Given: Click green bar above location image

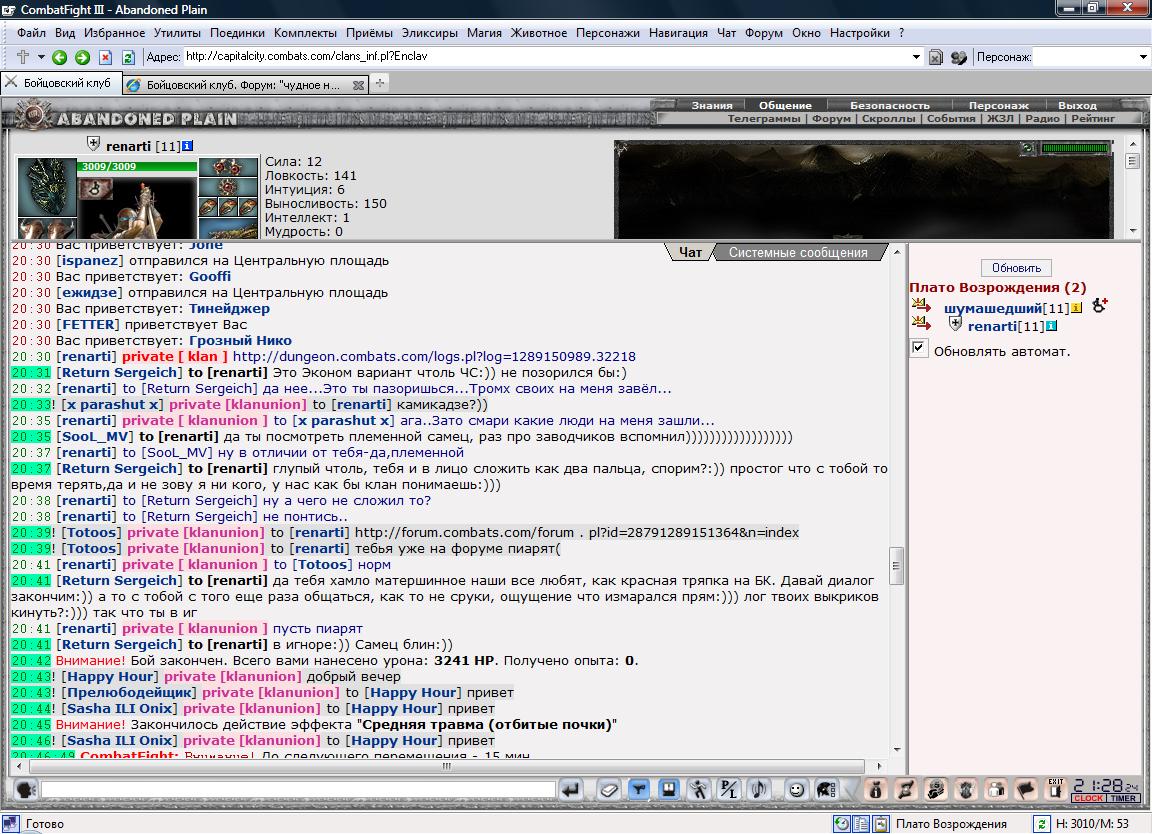Looking at the screenshot, I should point(1075,148).
